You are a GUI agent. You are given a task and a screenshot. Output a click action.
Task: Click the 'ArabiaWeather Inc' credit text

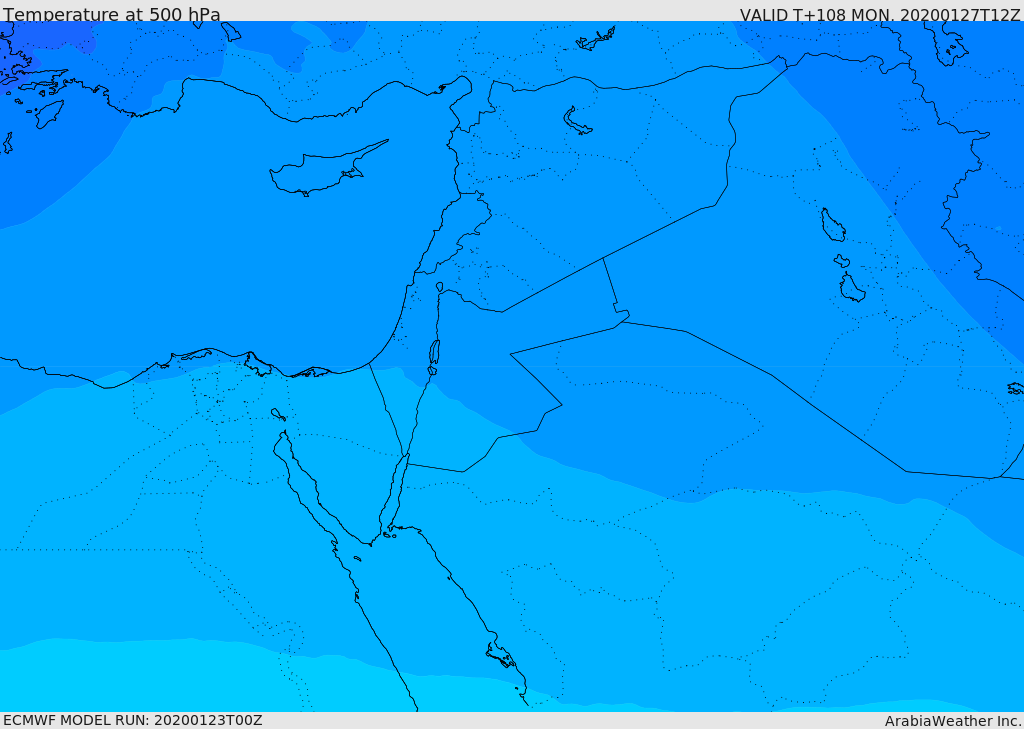953,721
